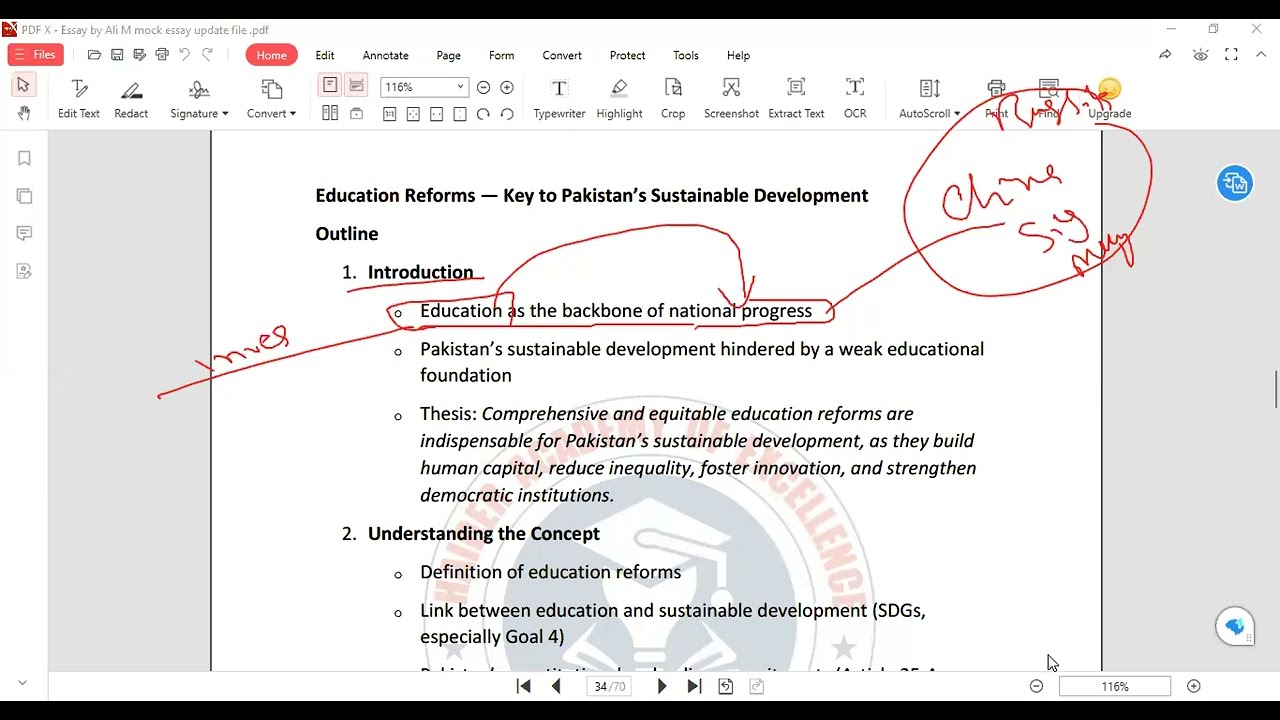Click the Redact tool
The height and width of the screenshot is (720, 1280).
click(131, 99)
